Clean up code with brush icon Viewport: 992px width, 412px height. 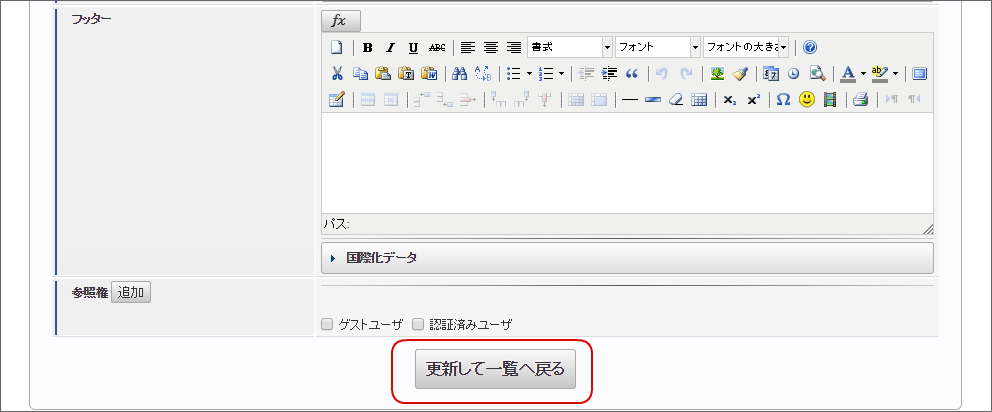740,73
